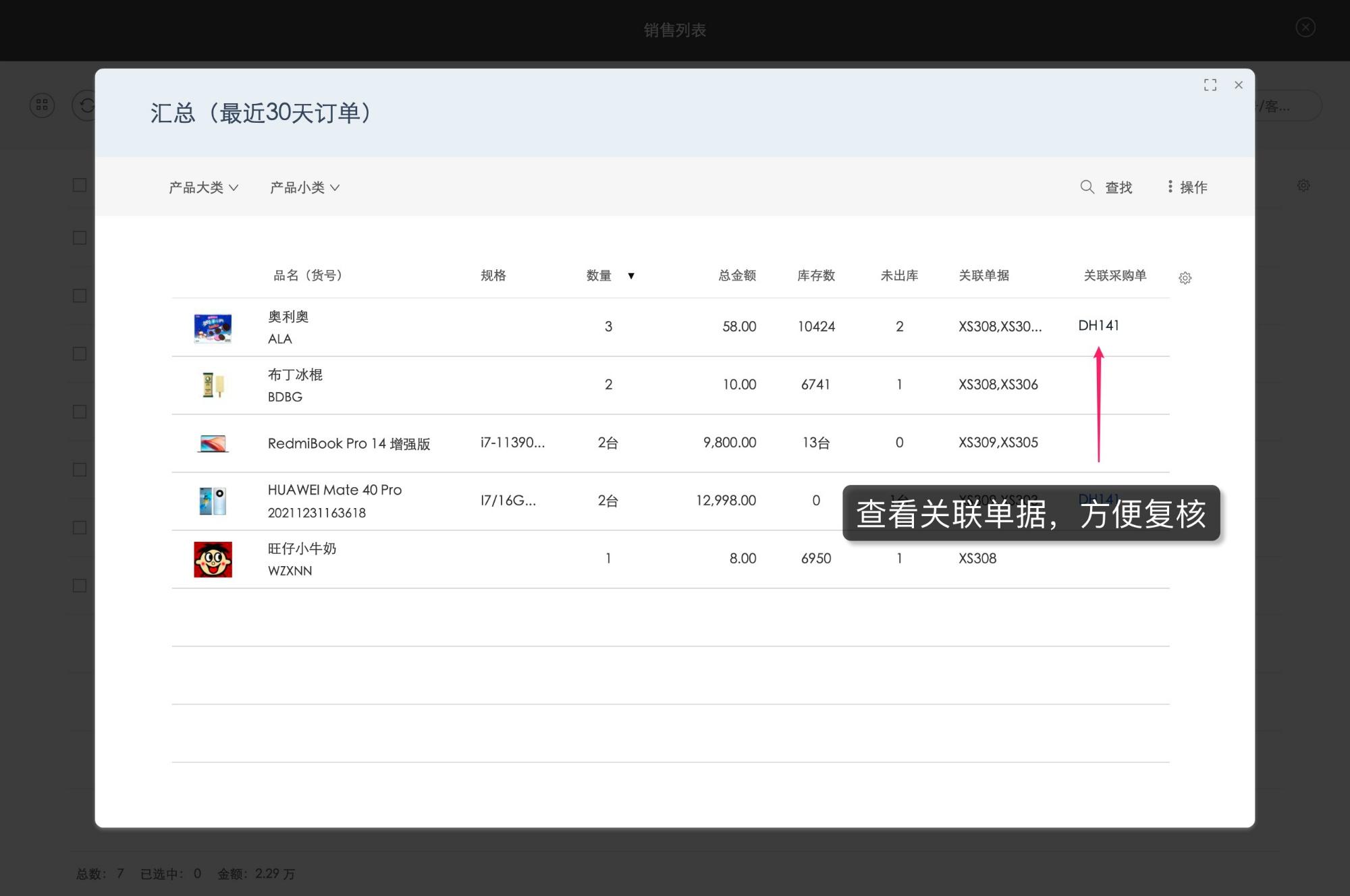Expand the 产品大类 dropdown filter
Viewport: 1350px width, 896px height.
click(203, 188)
